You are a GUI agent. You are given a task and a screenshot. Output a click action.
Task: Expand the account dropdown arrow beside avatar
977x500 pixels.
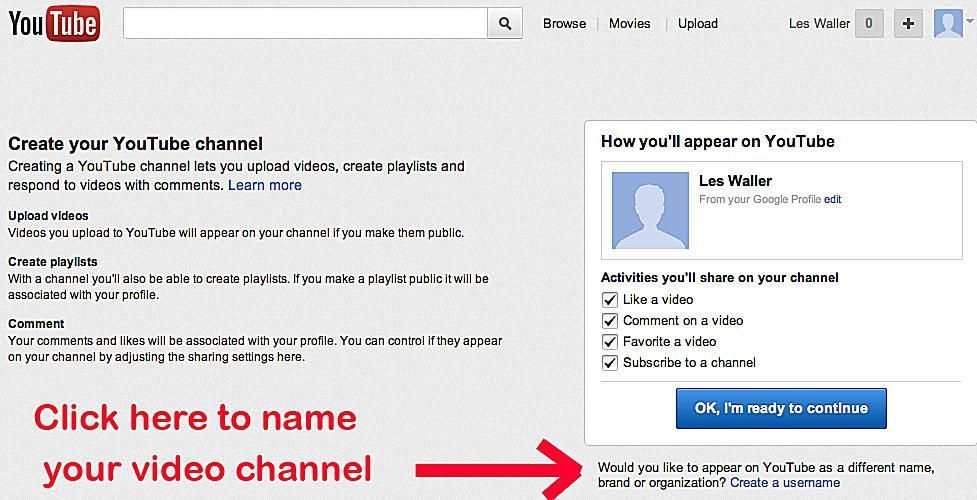(970, 21)
